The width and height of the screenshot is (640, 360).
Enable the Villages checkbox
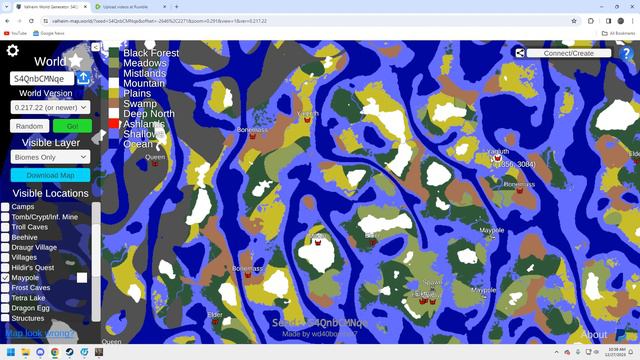point(5,258)
